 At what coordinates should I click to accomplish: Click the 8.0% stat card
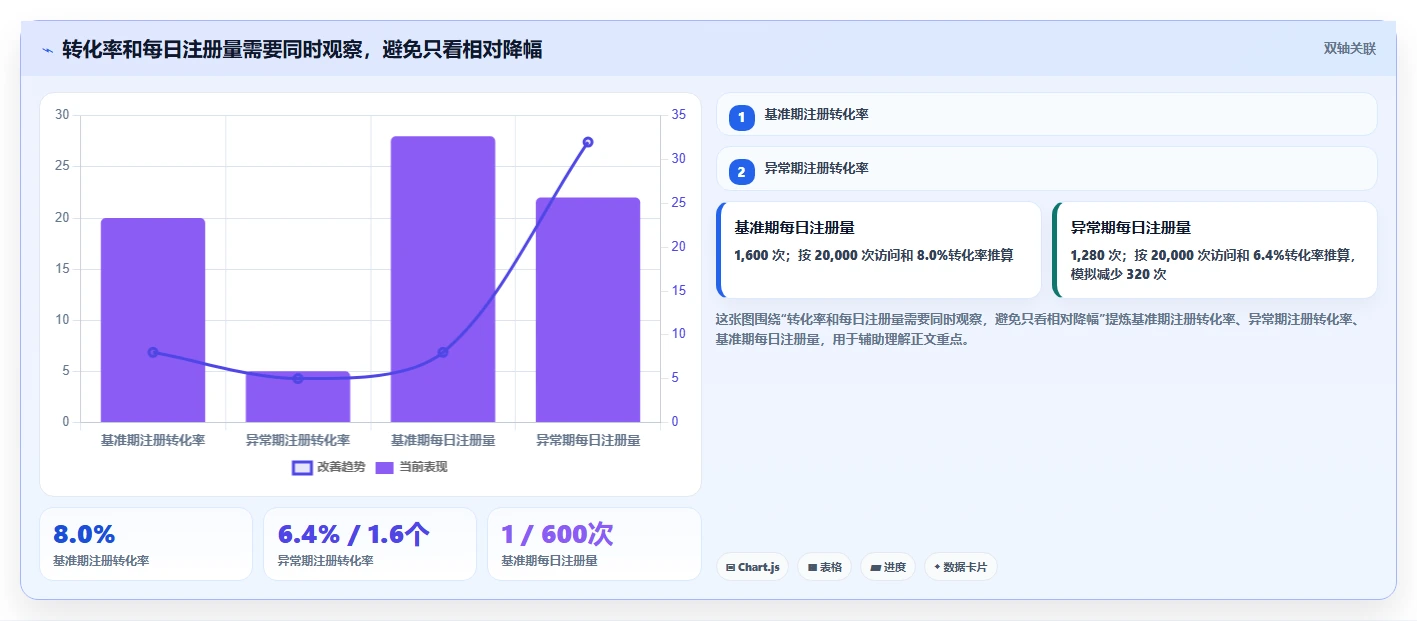[146, 544]
